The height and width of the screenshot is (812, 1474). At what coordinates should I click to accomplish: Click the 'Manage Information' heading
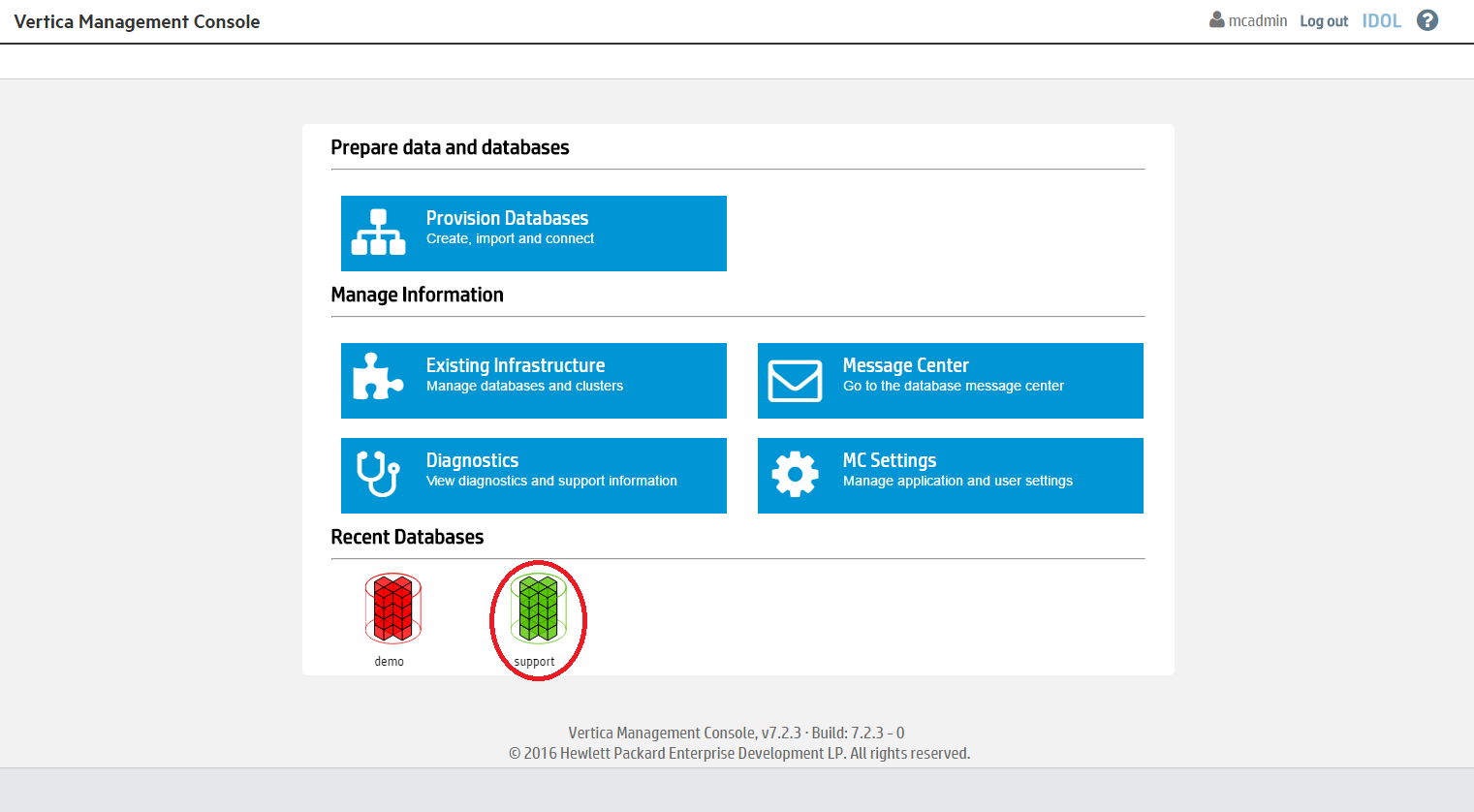coord(417,295)
